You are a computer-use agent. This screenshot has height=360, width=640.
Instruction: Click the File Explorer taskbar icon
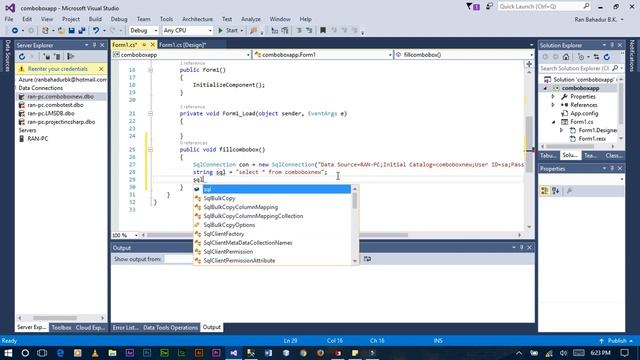pos(112,353)
